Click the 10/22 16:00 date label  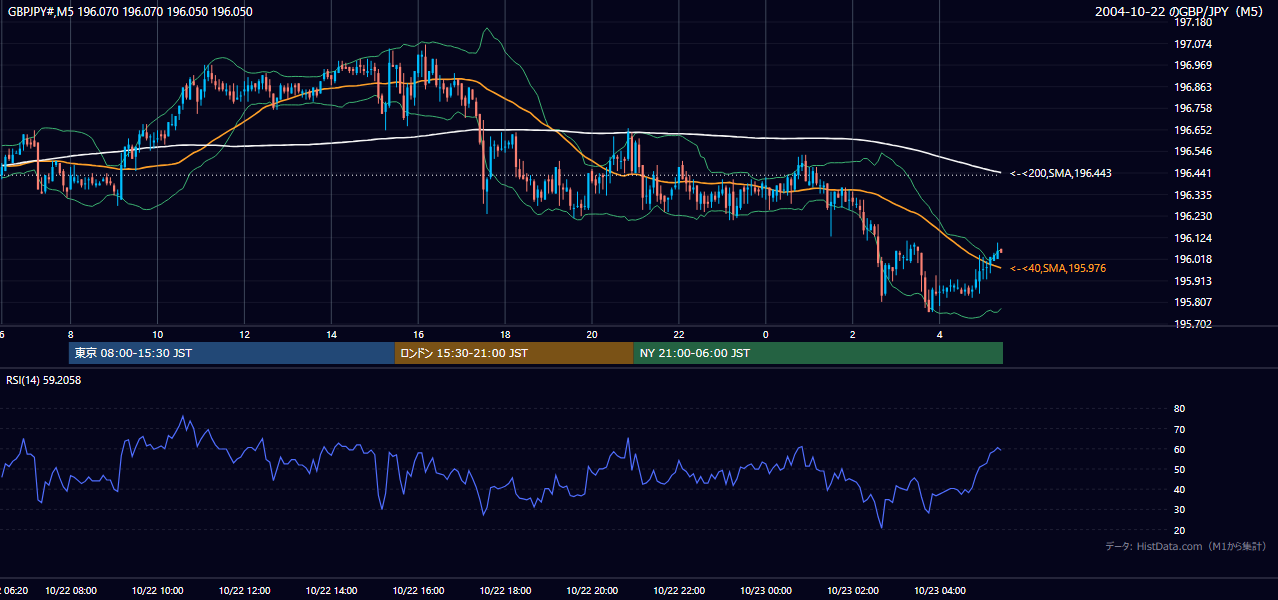418,590
